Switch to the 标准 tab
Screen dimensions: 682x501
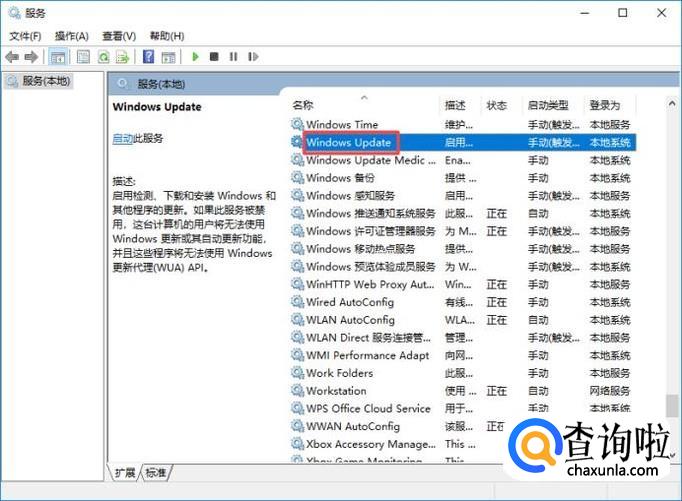(x=157, y=472)
